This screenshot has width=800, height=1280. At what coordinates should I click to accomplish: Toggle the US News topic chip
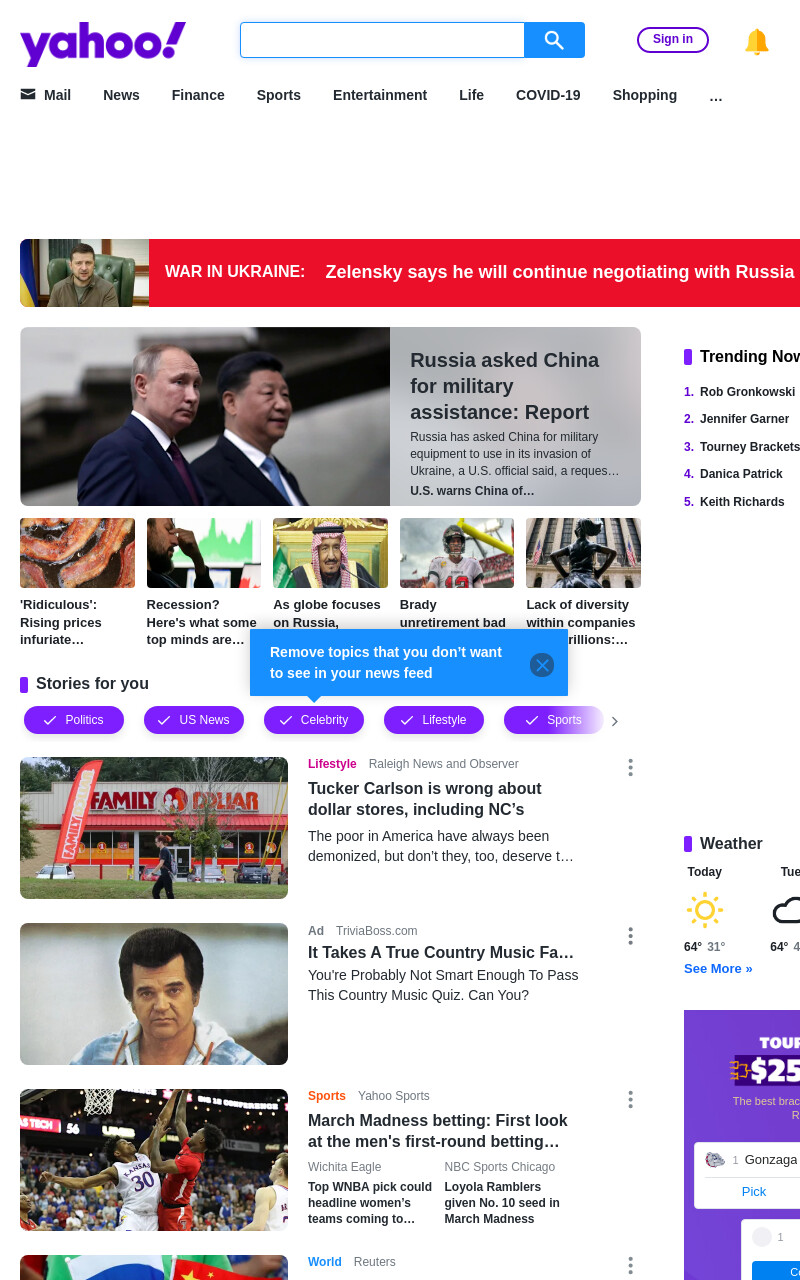click(x=194, y=720)
